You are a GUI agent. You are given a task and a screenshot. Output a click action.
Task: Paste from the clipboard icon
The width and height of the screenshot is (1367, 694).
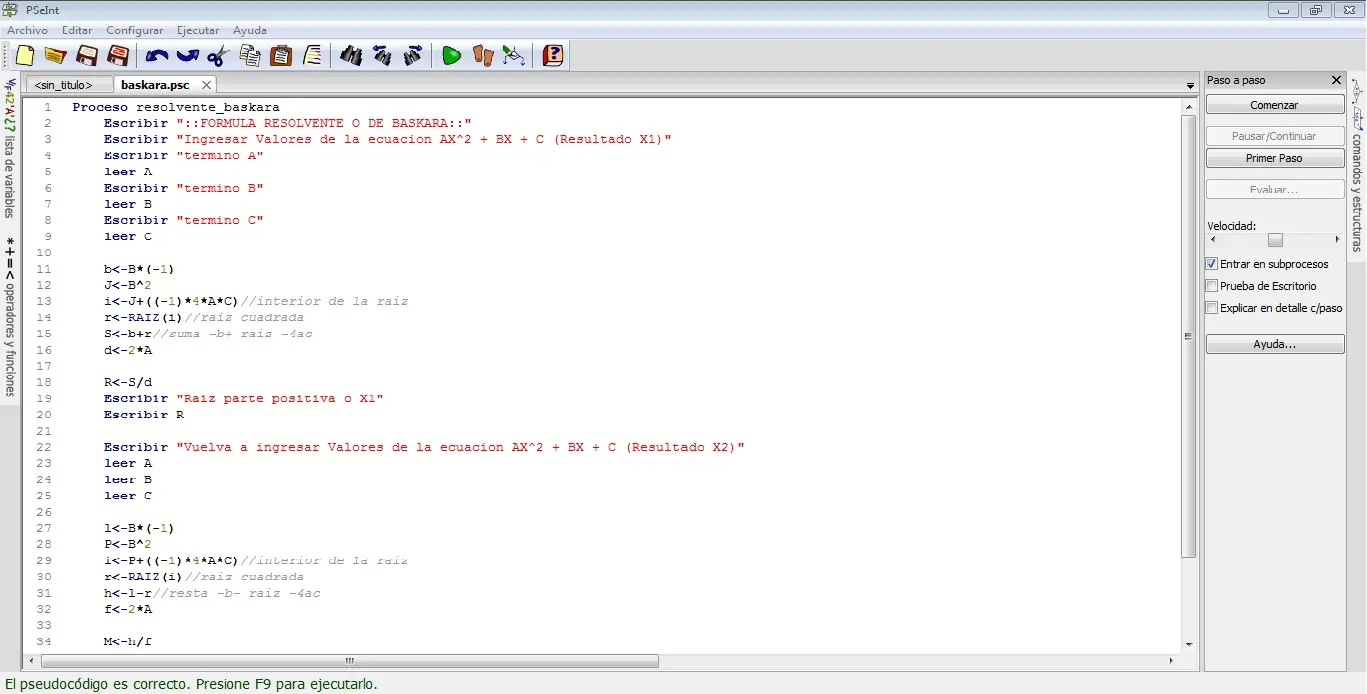point(281,56)
